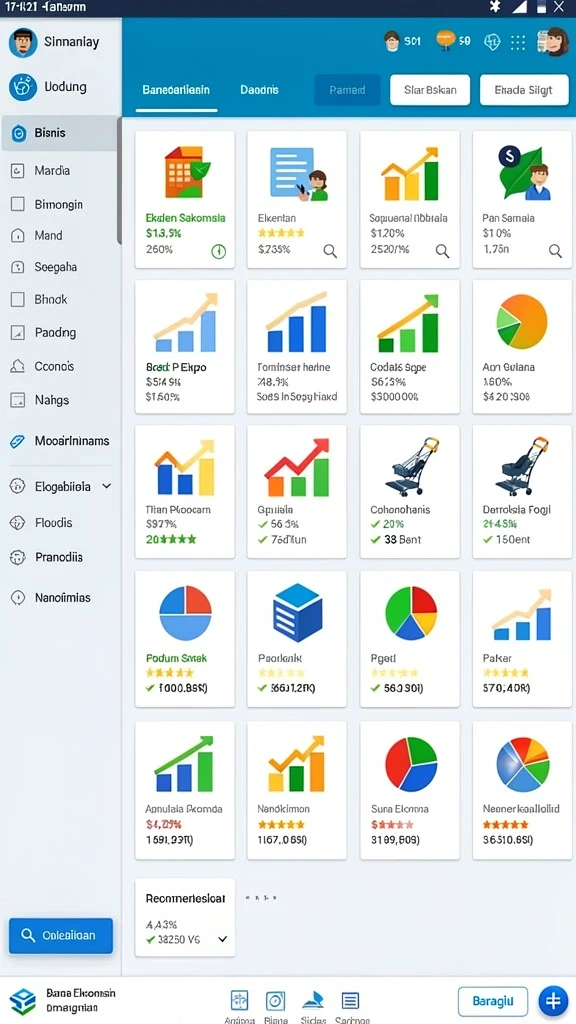Toggle the Bhnok checkbox in sidebar
Screen dimensions: 576x1024
point(18,300)
